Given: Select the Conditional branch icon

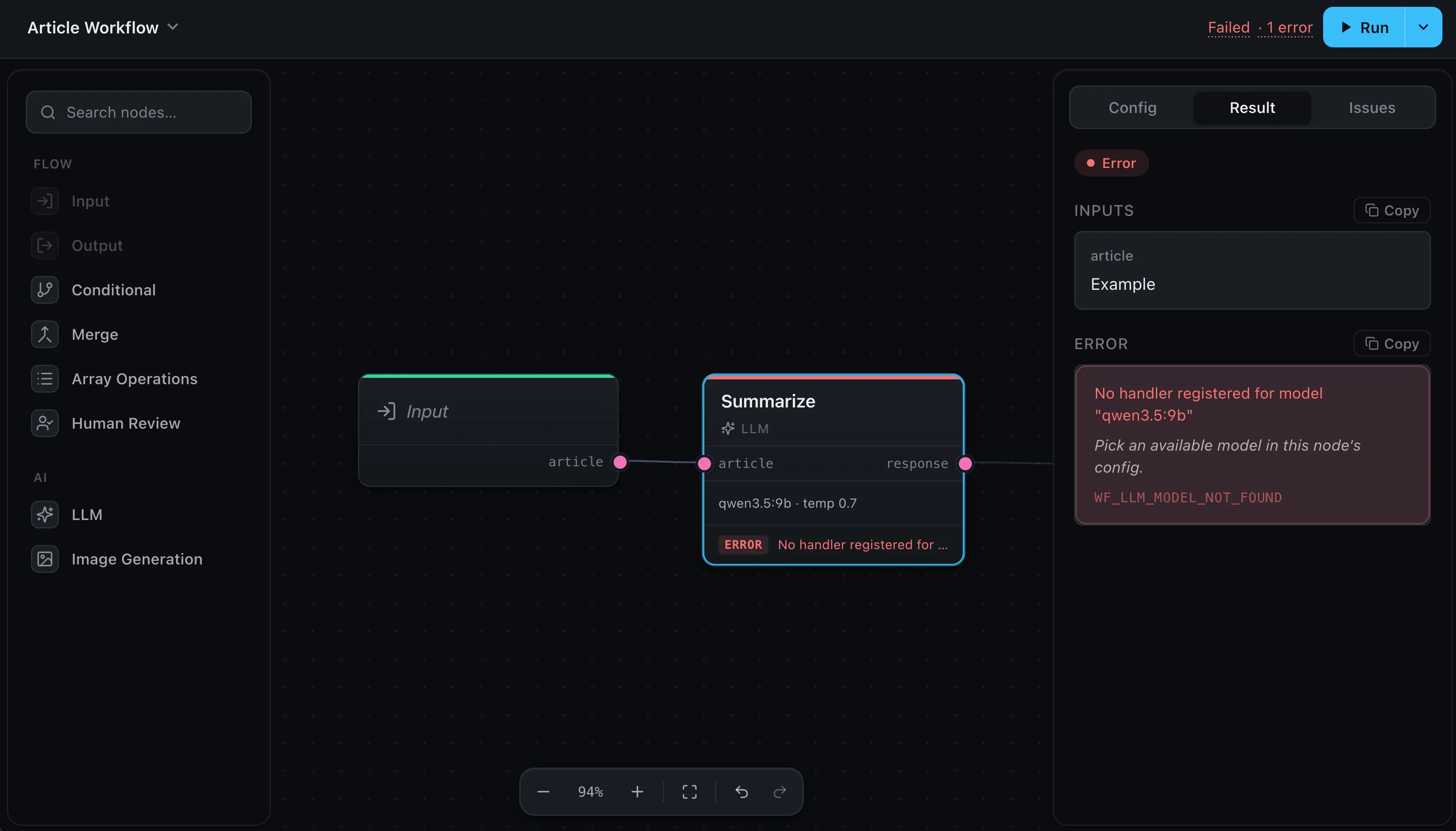Looking at the screenshot, I should coord(44,290).
